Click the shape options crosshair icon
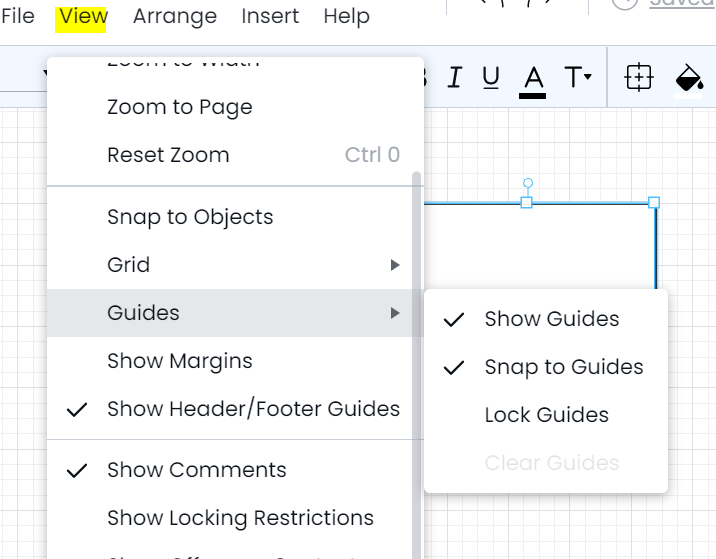The height and width of the screenshot is (559, 716). (x=638, y=77)
